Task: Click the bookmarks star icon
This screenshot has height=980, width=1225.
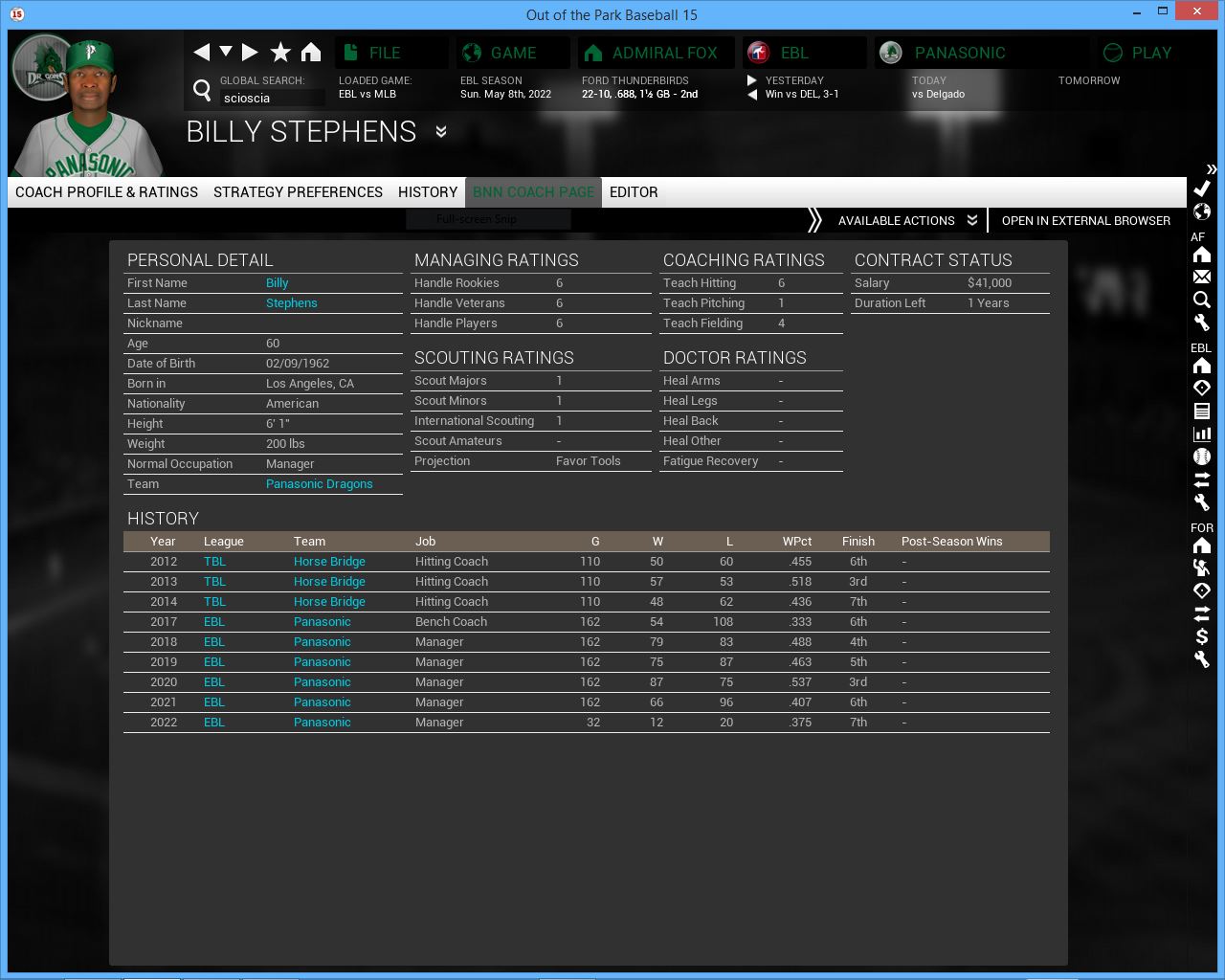Action: click(280, 52)
